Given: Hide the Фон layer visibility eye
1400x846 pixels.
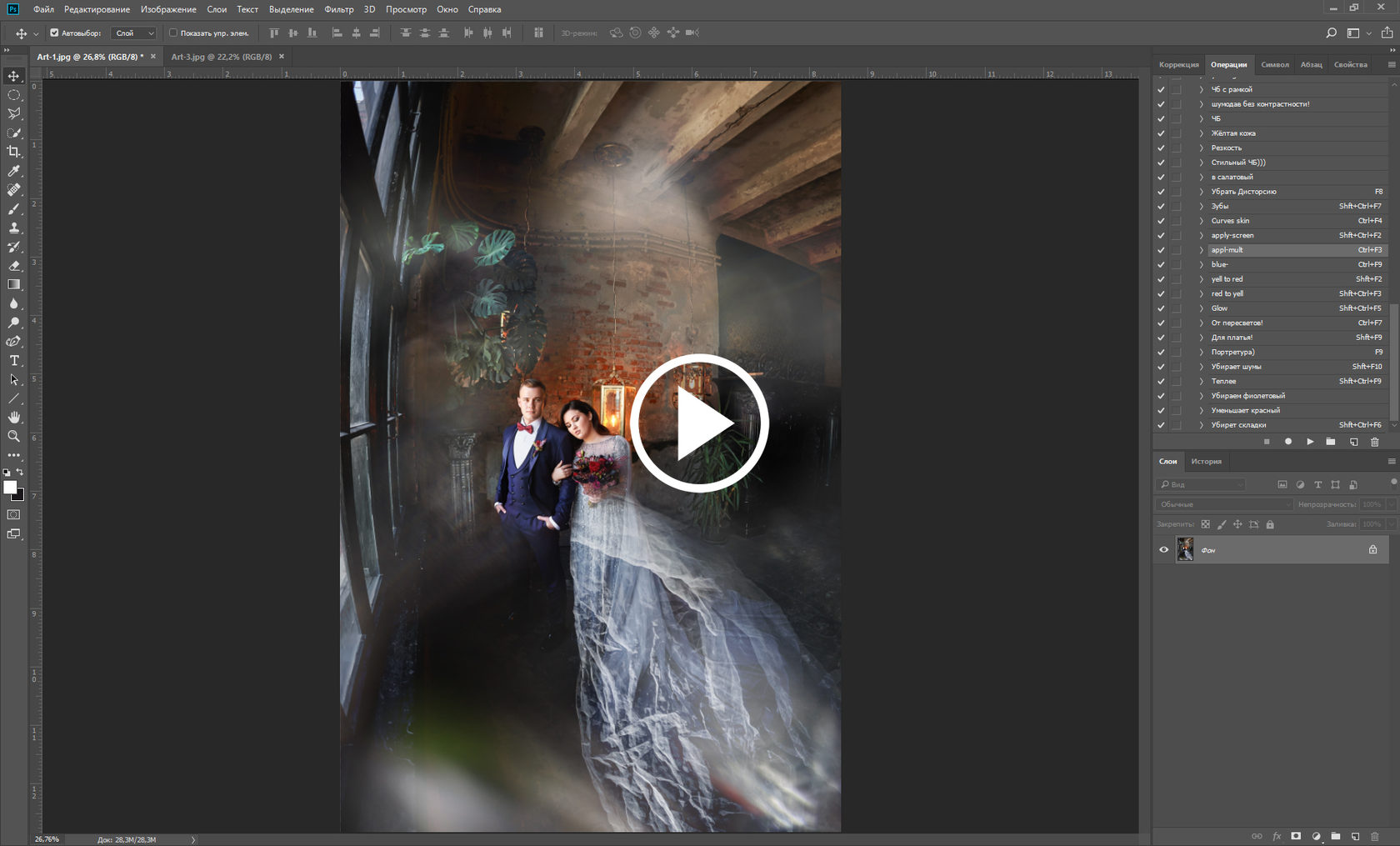Looking at the screenshot, I should pos(1164,550).
